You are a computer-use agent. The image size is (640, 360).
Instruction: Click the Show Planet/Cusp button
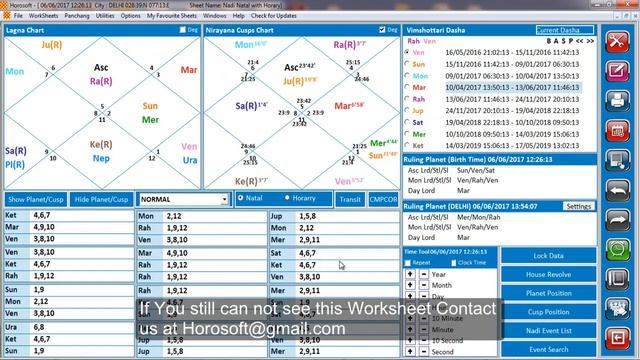[x=36, y=200]
